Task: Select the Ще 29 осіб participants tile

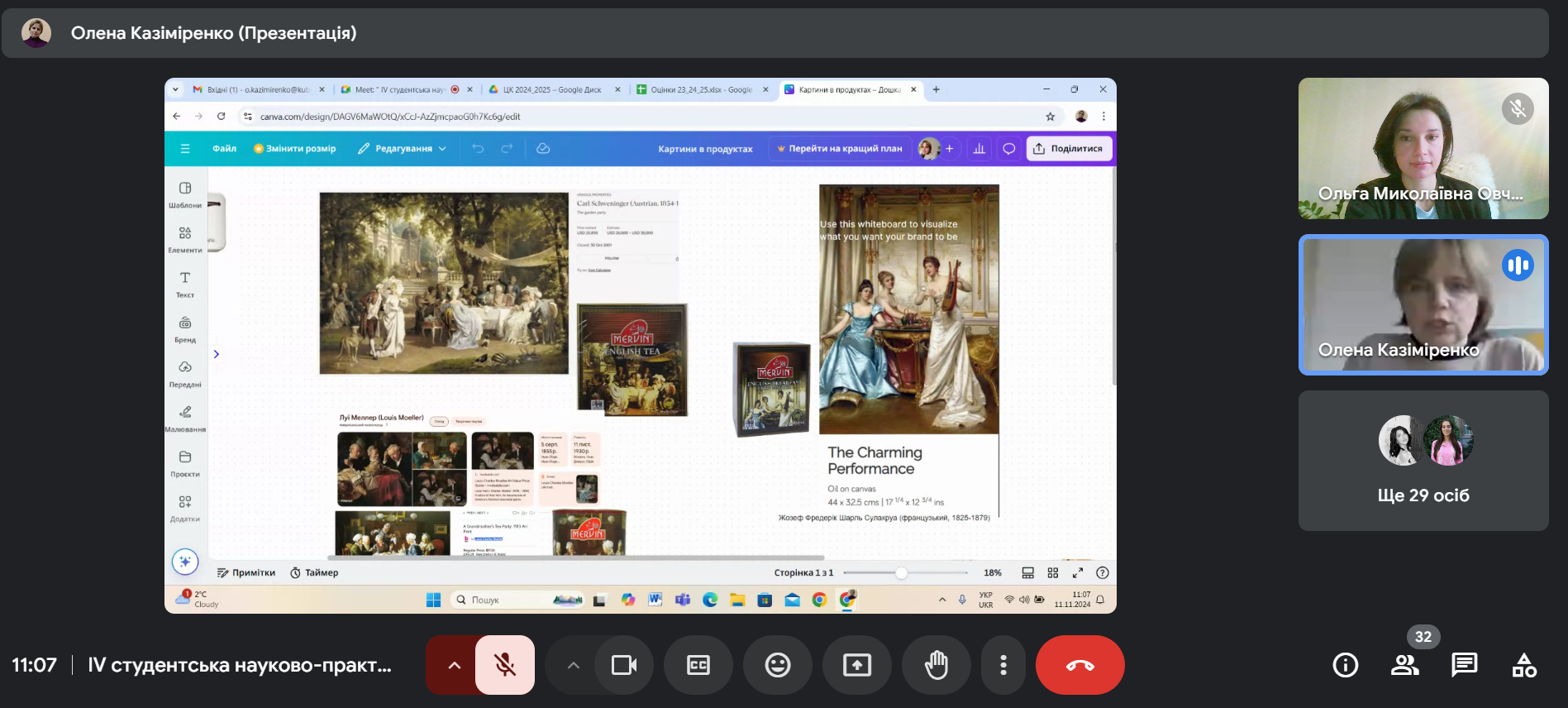Action: (x=1423, y=461)
